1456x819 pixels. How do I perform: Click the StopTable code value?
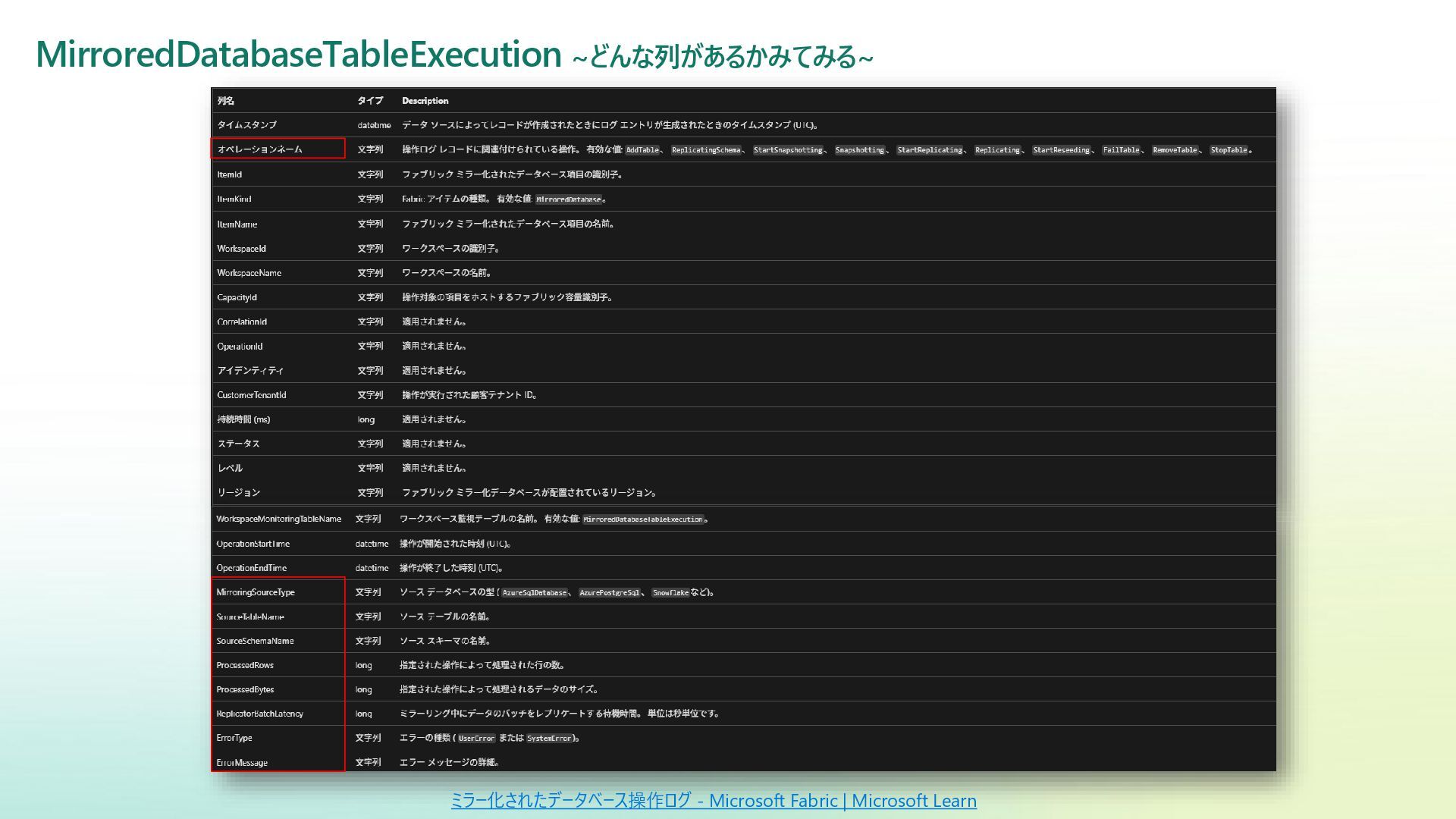pyautogui.click(x=1228, y=150)
